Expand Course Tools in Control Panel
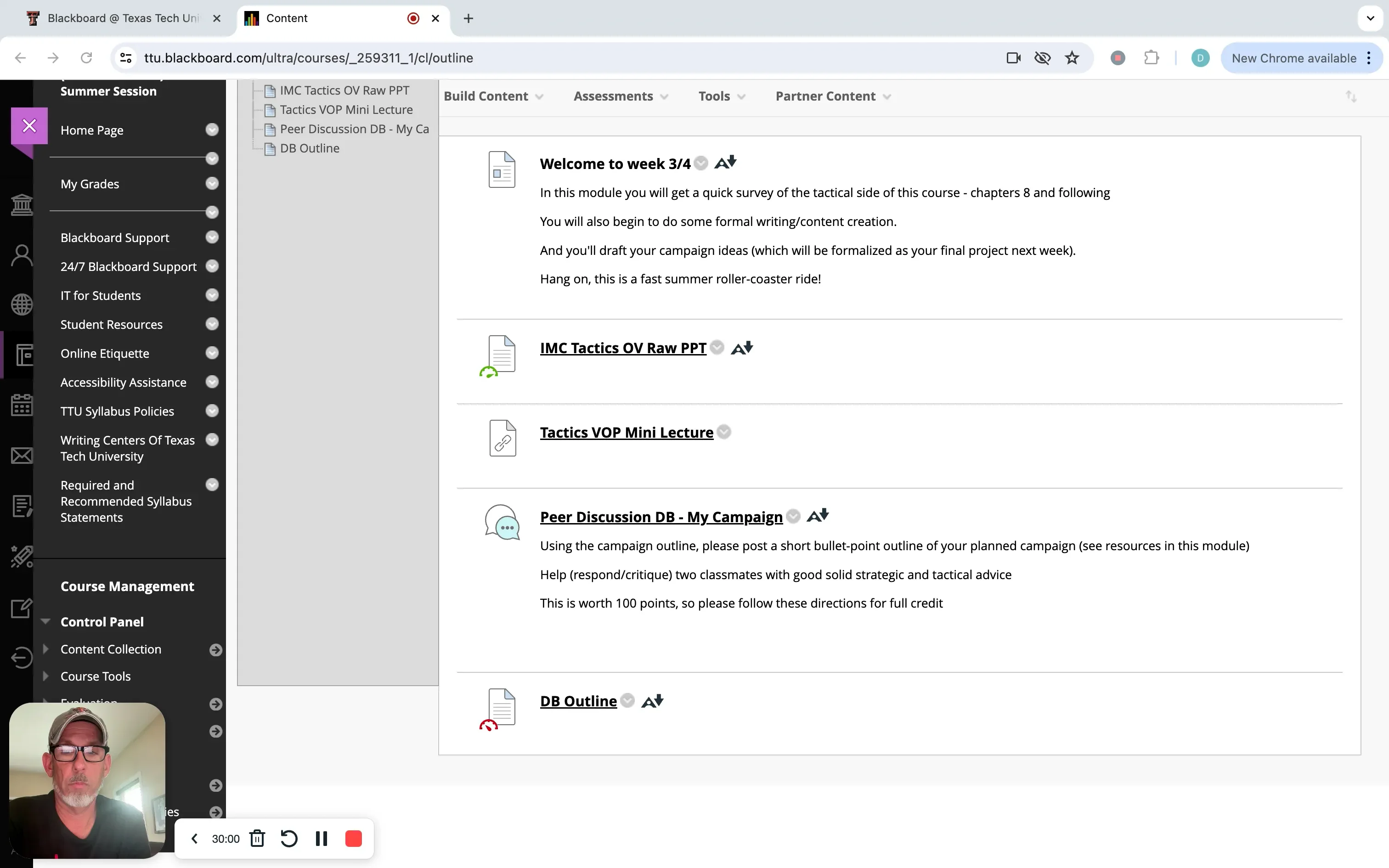 46,676
